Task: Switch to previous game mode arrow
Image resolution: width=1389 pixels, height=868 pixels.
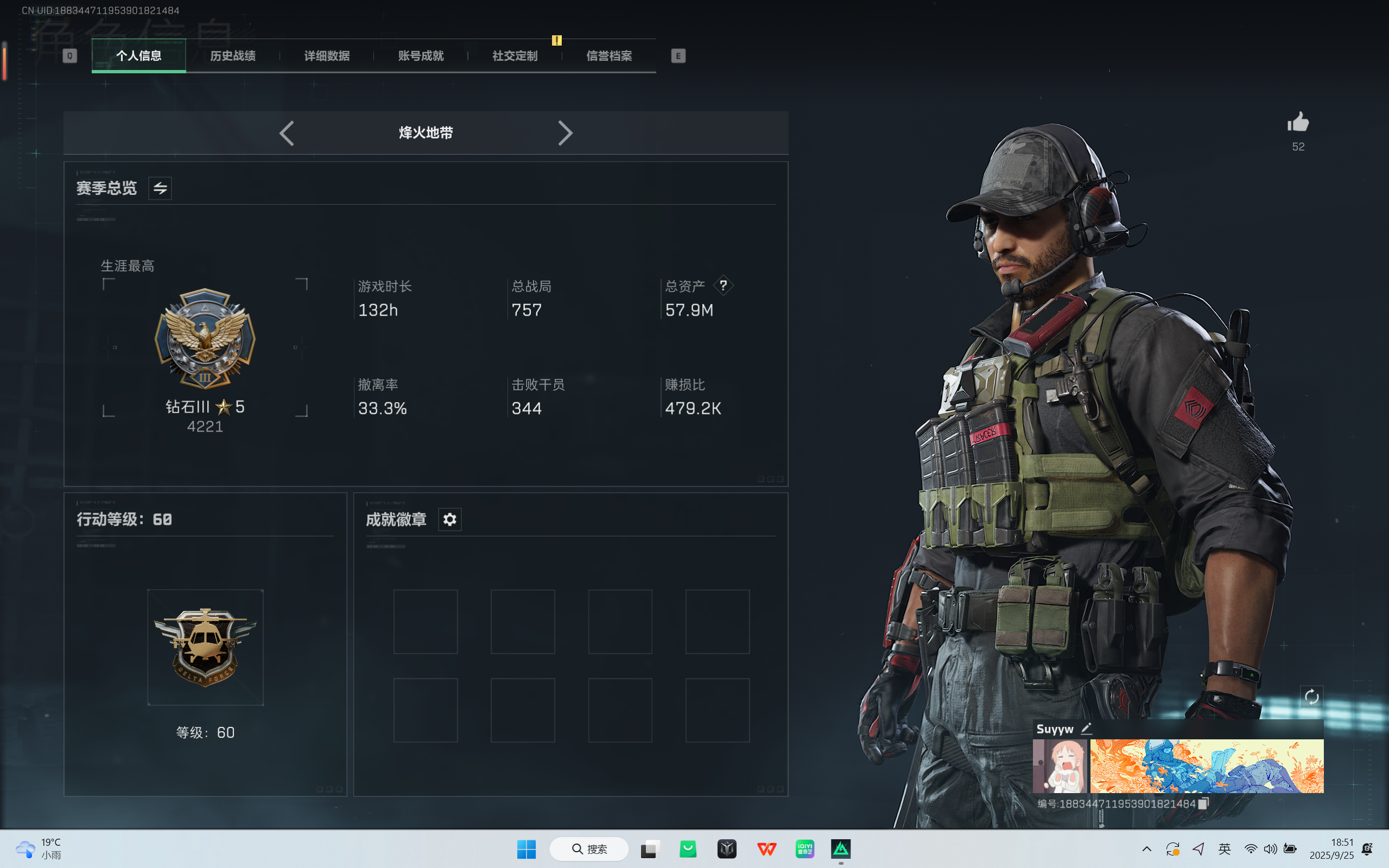Action: [x=287, y=133]
